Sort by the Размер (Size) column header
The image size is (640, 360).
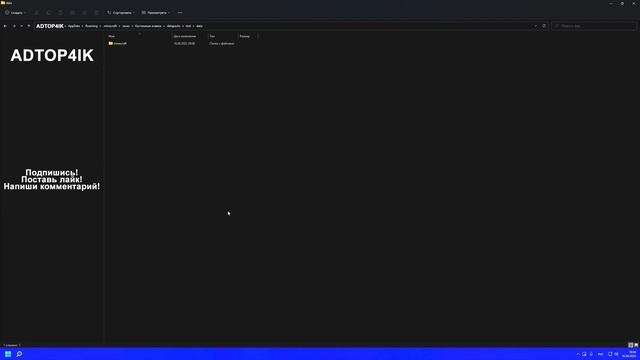tap(245, 36)
